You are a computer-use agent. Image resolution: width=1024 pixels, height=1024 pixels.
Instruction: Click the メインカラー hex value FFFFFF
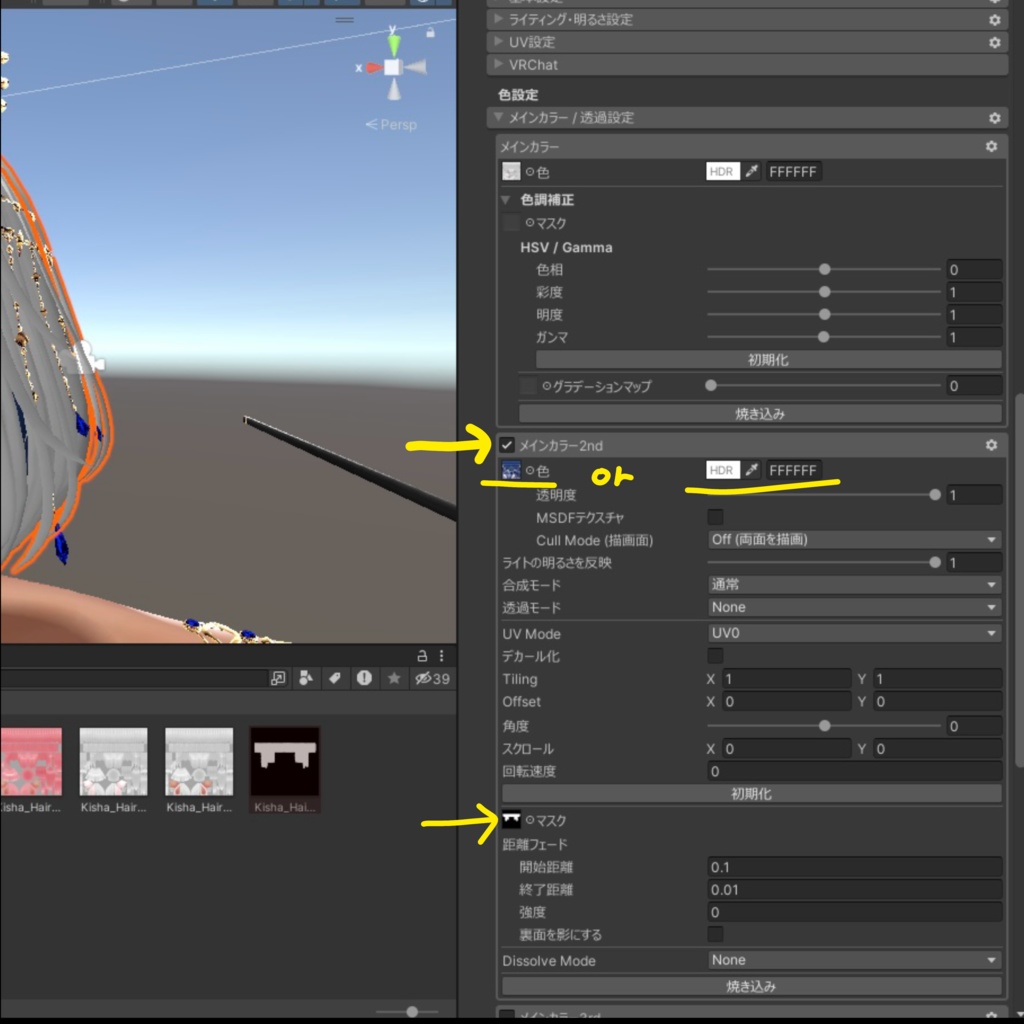tap(793, 171)
